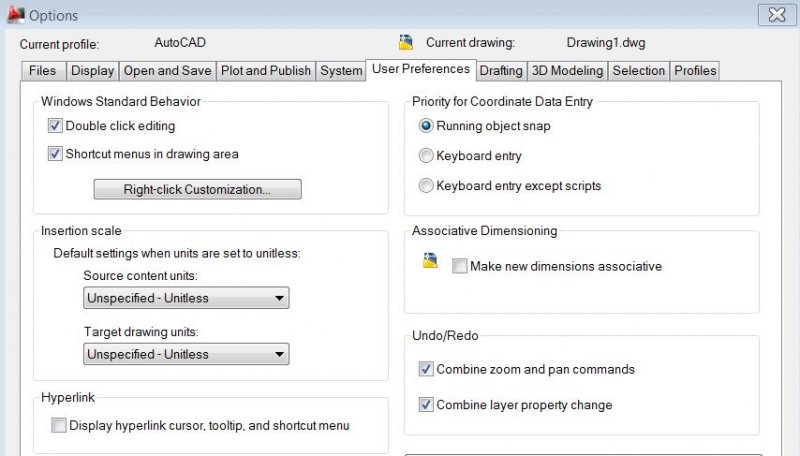The height and width of the screenshot is (456, 800).
Task: Open the 3D Modeling tab
Action: coord(567,70)
